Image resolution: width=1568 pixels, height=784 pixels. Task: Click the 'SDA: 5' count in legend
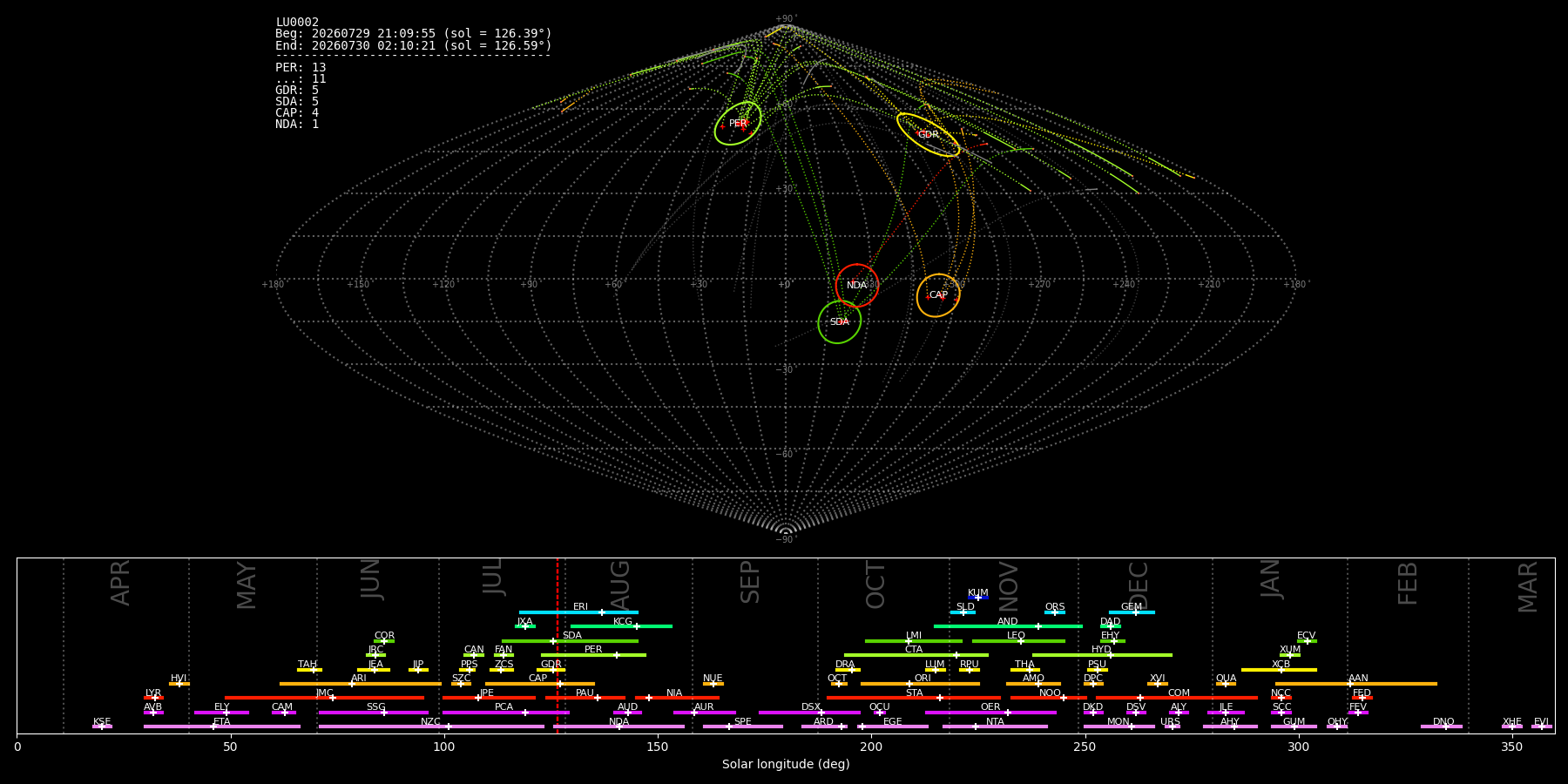(x=297, y=101)
